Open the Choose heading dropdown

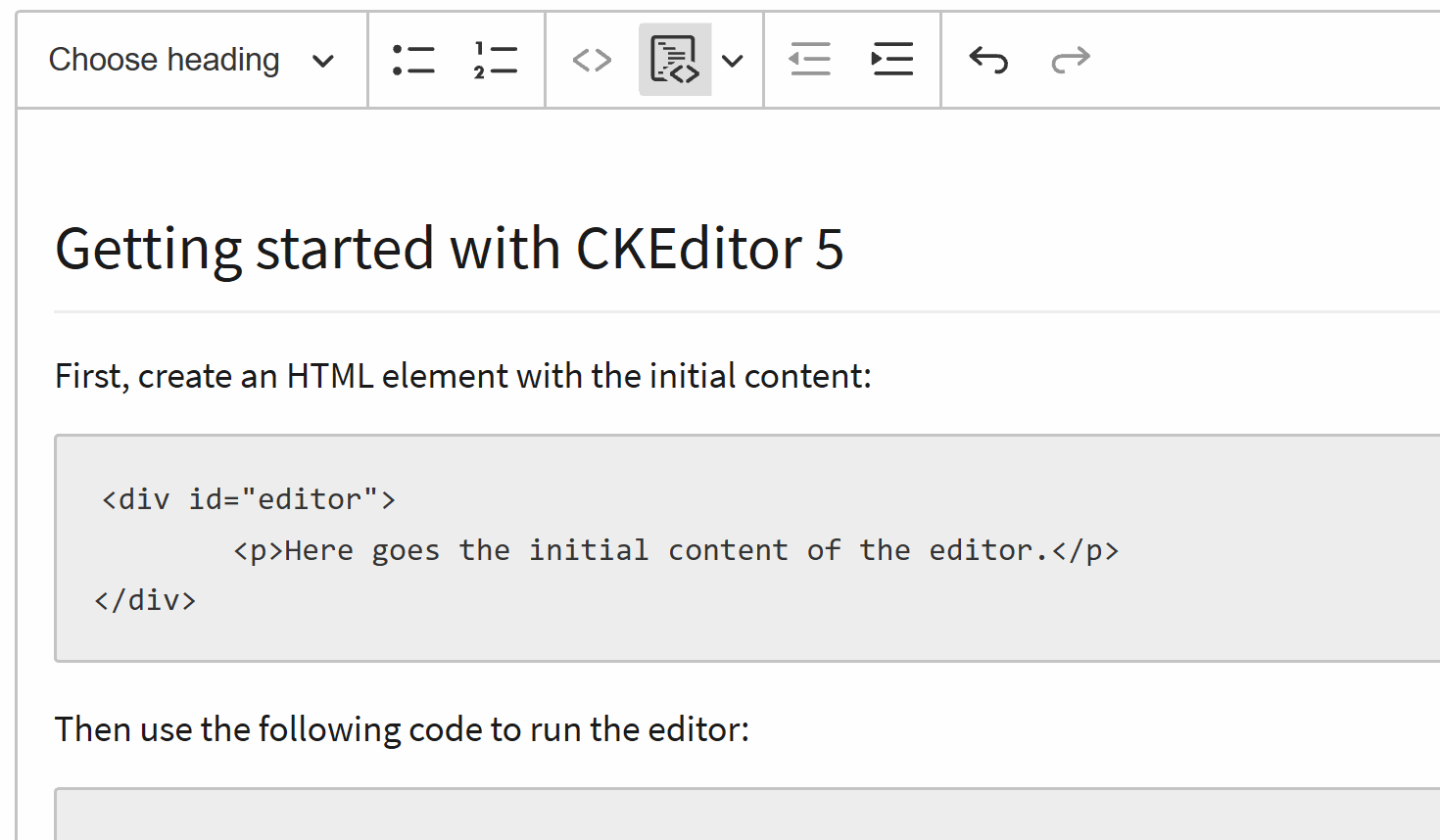[x=189, y=59]
